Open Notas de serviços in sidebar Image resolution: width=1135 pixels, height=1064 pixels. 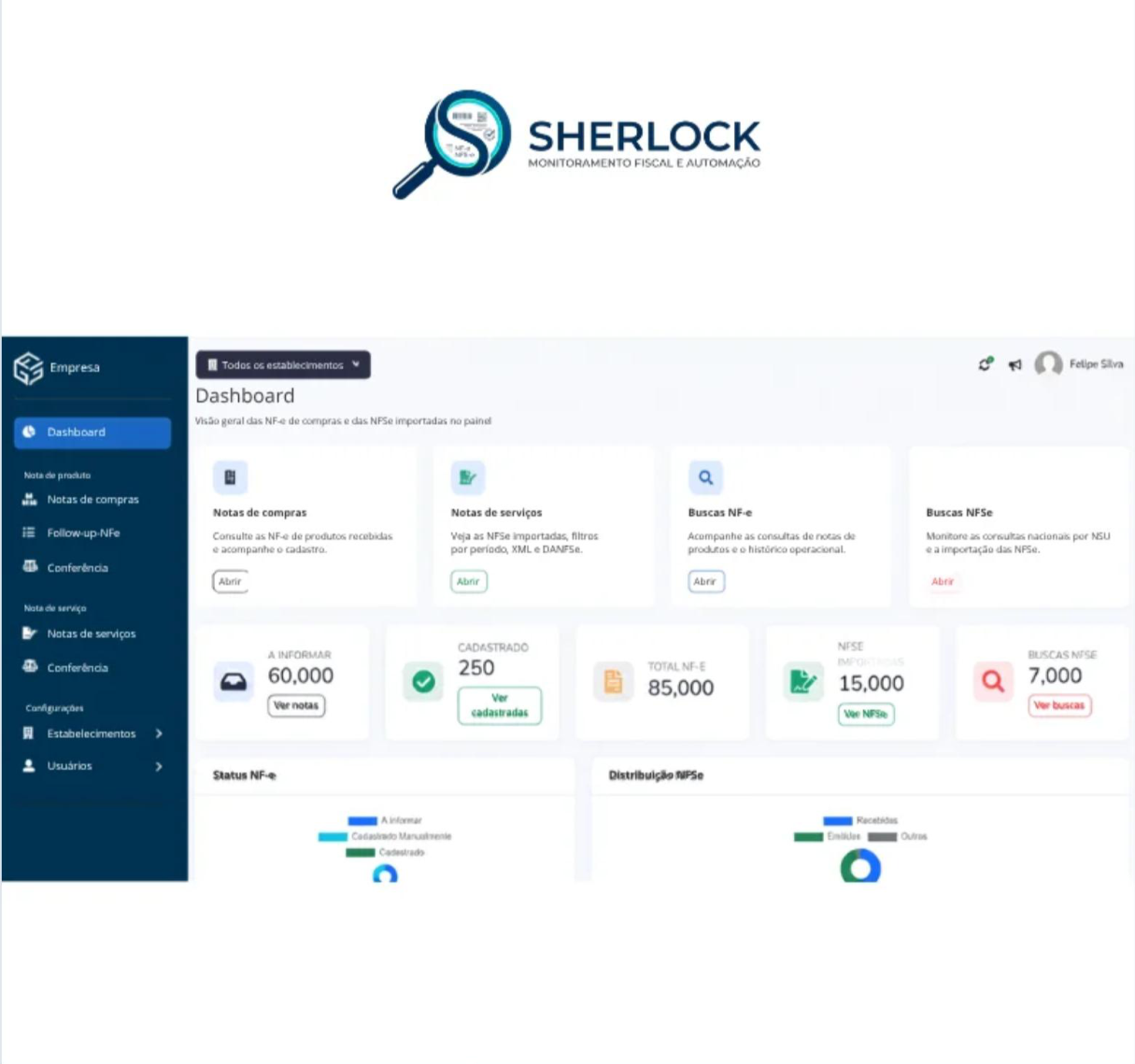pyautogui.click(x=92, y=633)
